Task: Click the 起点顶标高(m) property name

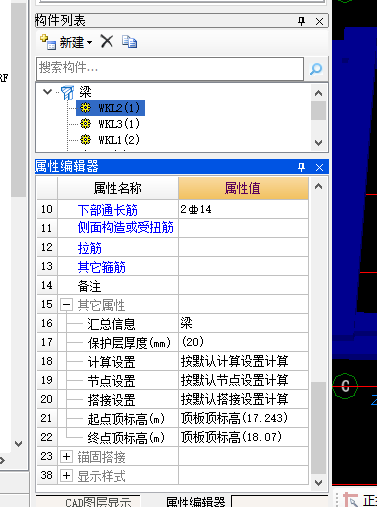Action: tap(126, 419)
